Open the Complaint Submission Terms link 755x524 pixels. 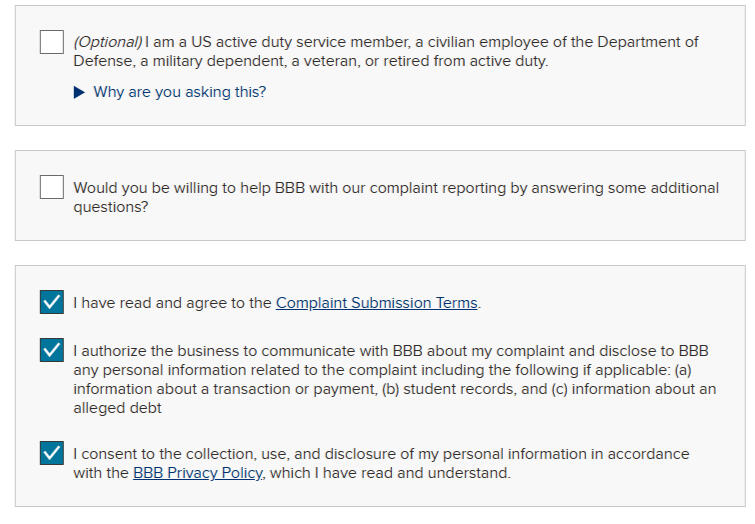click(376, 303)
